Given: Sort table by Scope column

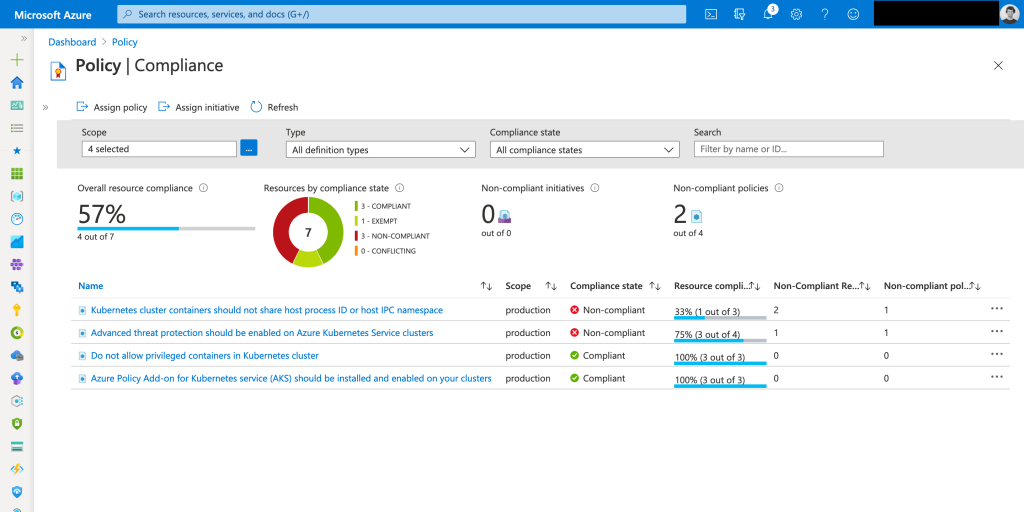Looking at the screenshot, I should (x=551, y=286).
